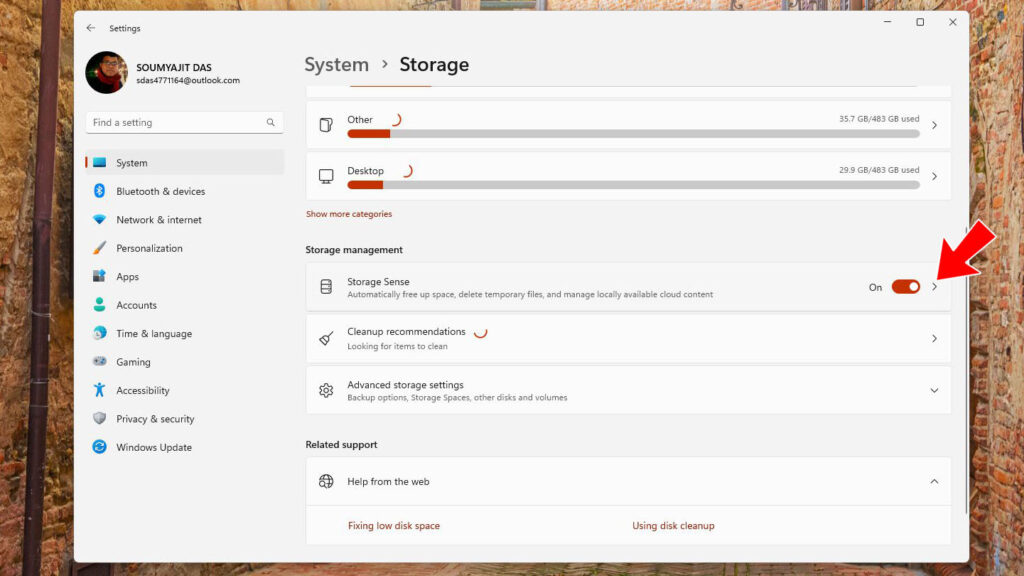
Task: Turn off the Storage Sense toggle
Action: click(x=905, y=287)
